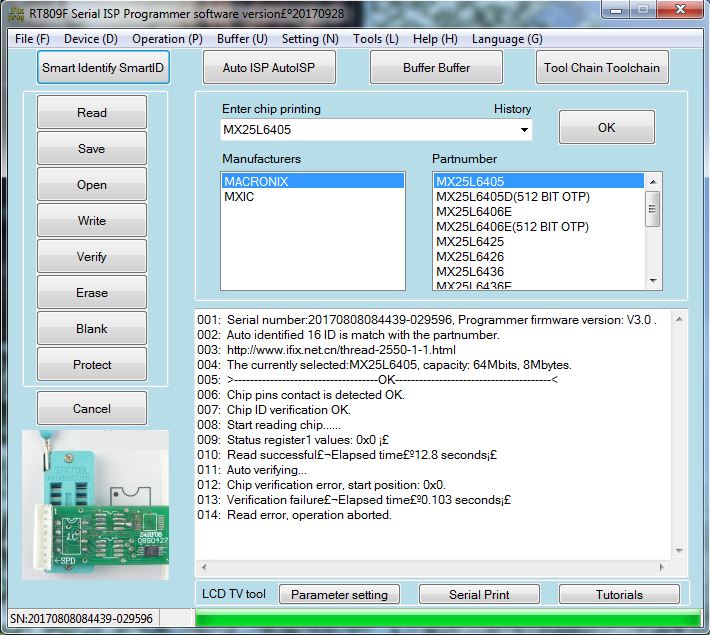Viewport: 710px width, 635px height.
Task: Open the File (F) menu
Action: (x=32, y=39)
